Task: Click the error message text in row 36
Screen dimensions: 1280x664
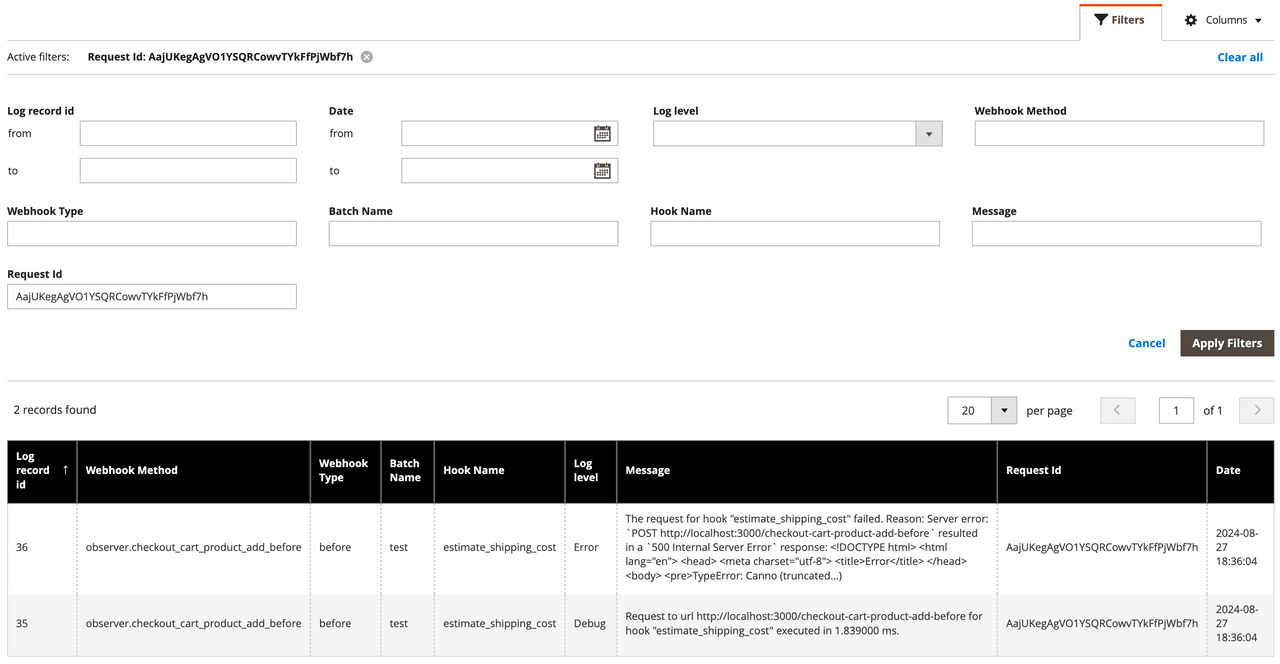Action: (807, 547)
